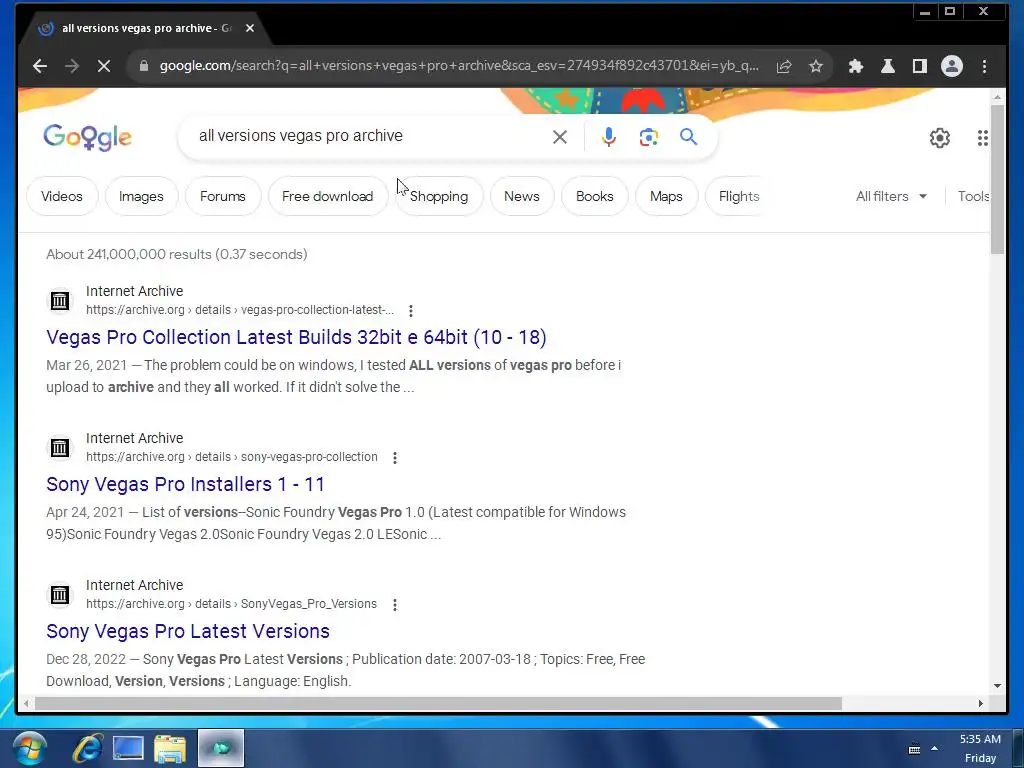1024x768 pixels.
Task: Click the Google logo
Action: pyautogui.click(x=88, y=137)
